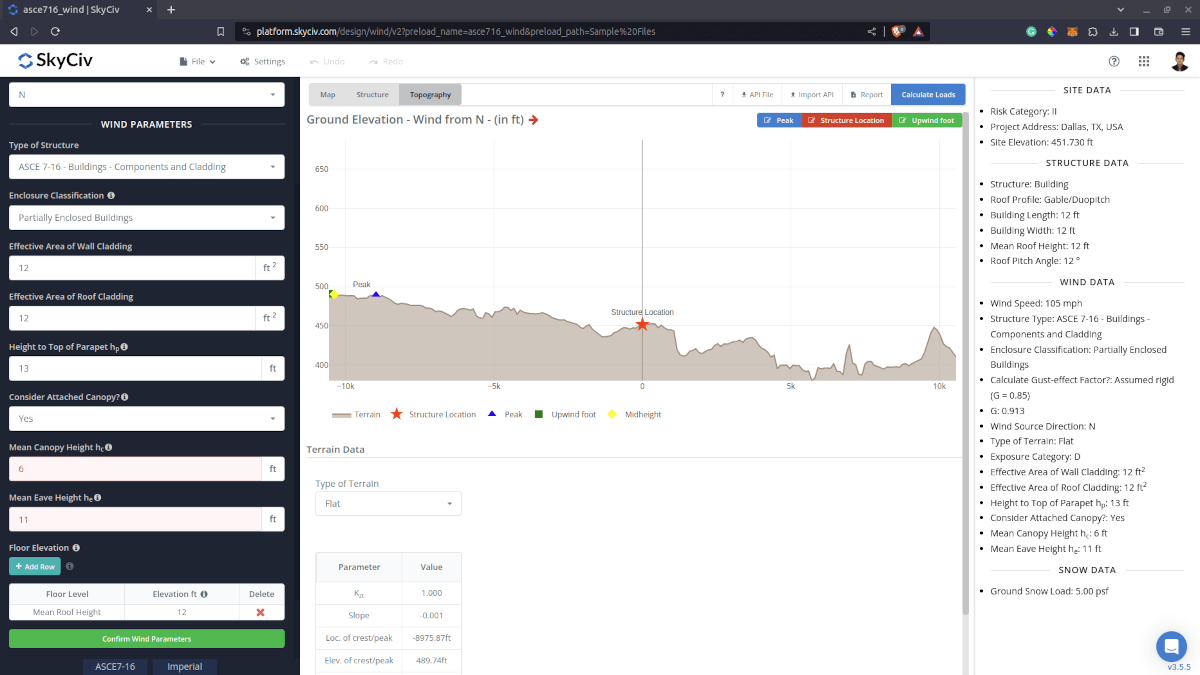
Task: Click the Height to Top of Parapet field
Action: click(134, 369)
